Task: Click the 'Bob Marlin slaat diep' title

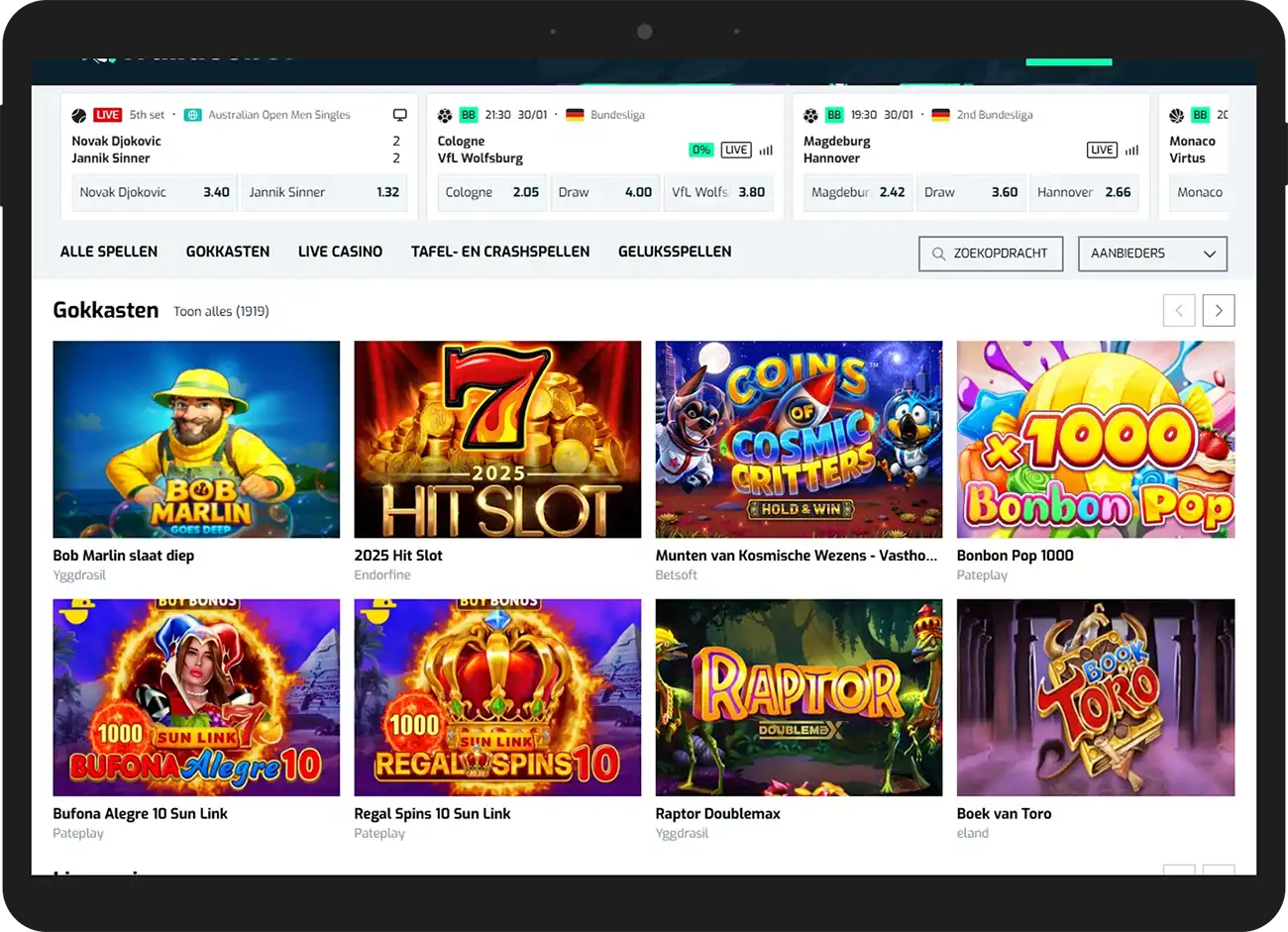Action: pyautogui.click(x=124, y=556)
